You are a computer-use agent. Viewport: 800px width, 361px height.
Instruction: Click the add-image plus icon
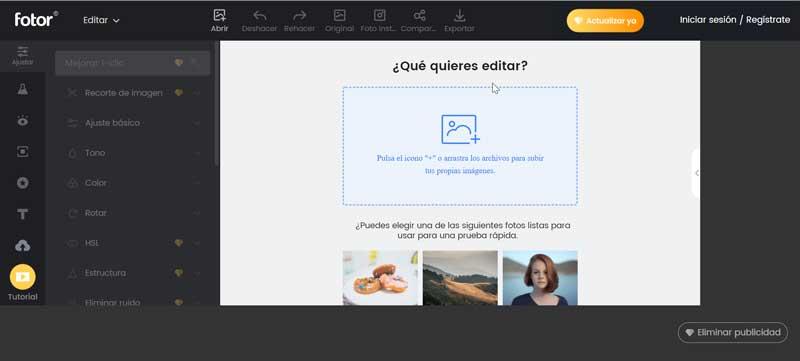[x=460, y=130]
